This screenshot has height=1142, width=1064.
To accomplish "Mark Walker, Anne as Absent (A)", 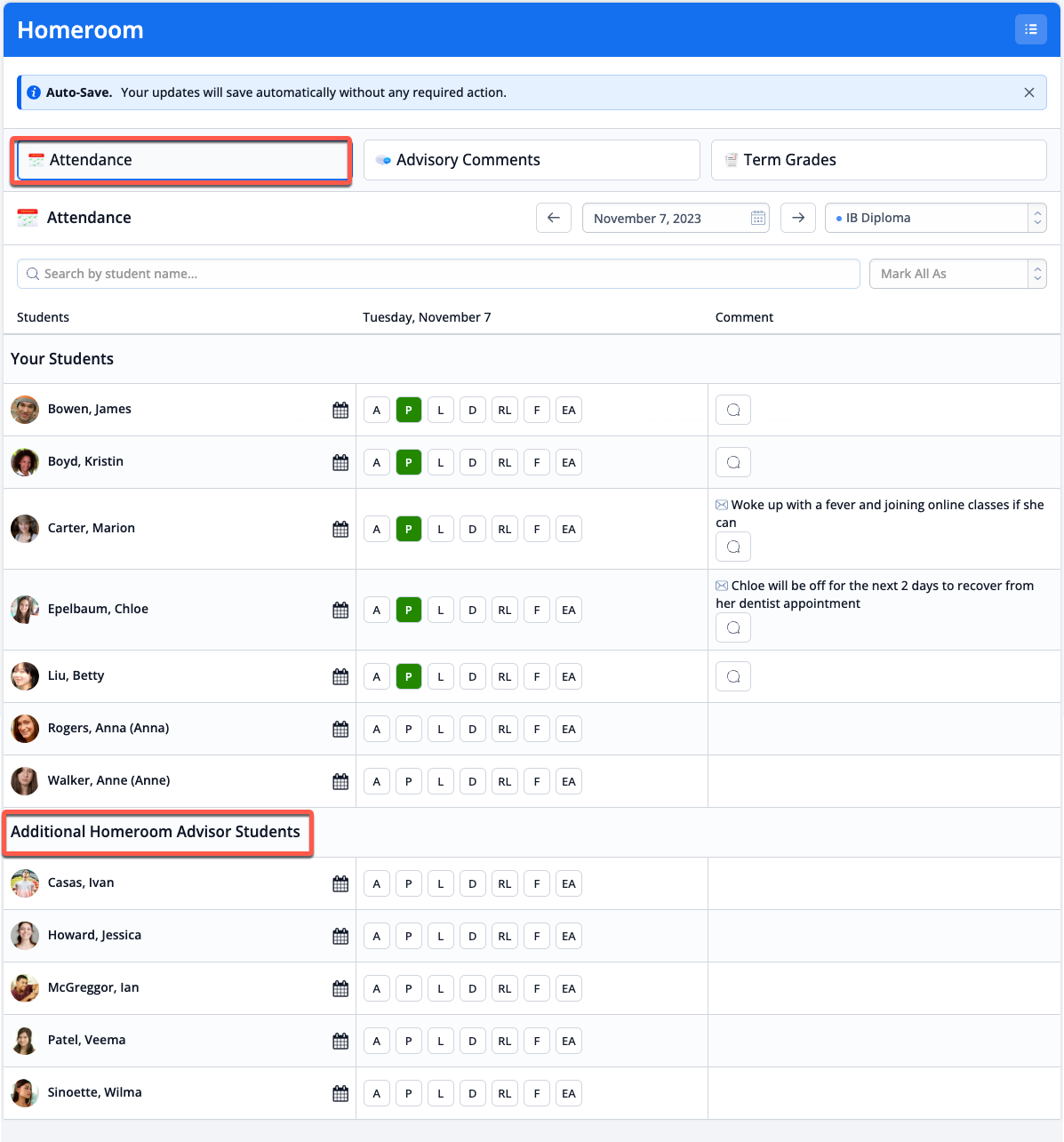I will [377, 781].
